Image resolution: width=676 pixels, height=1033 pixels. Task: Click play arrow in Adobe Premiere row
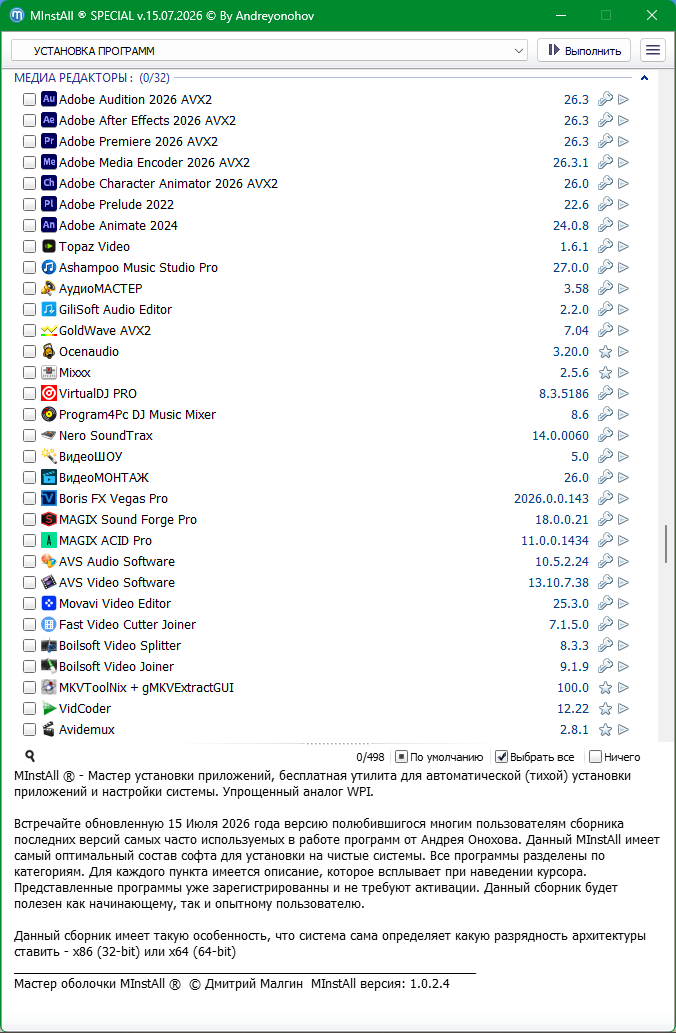coord(623,142)
